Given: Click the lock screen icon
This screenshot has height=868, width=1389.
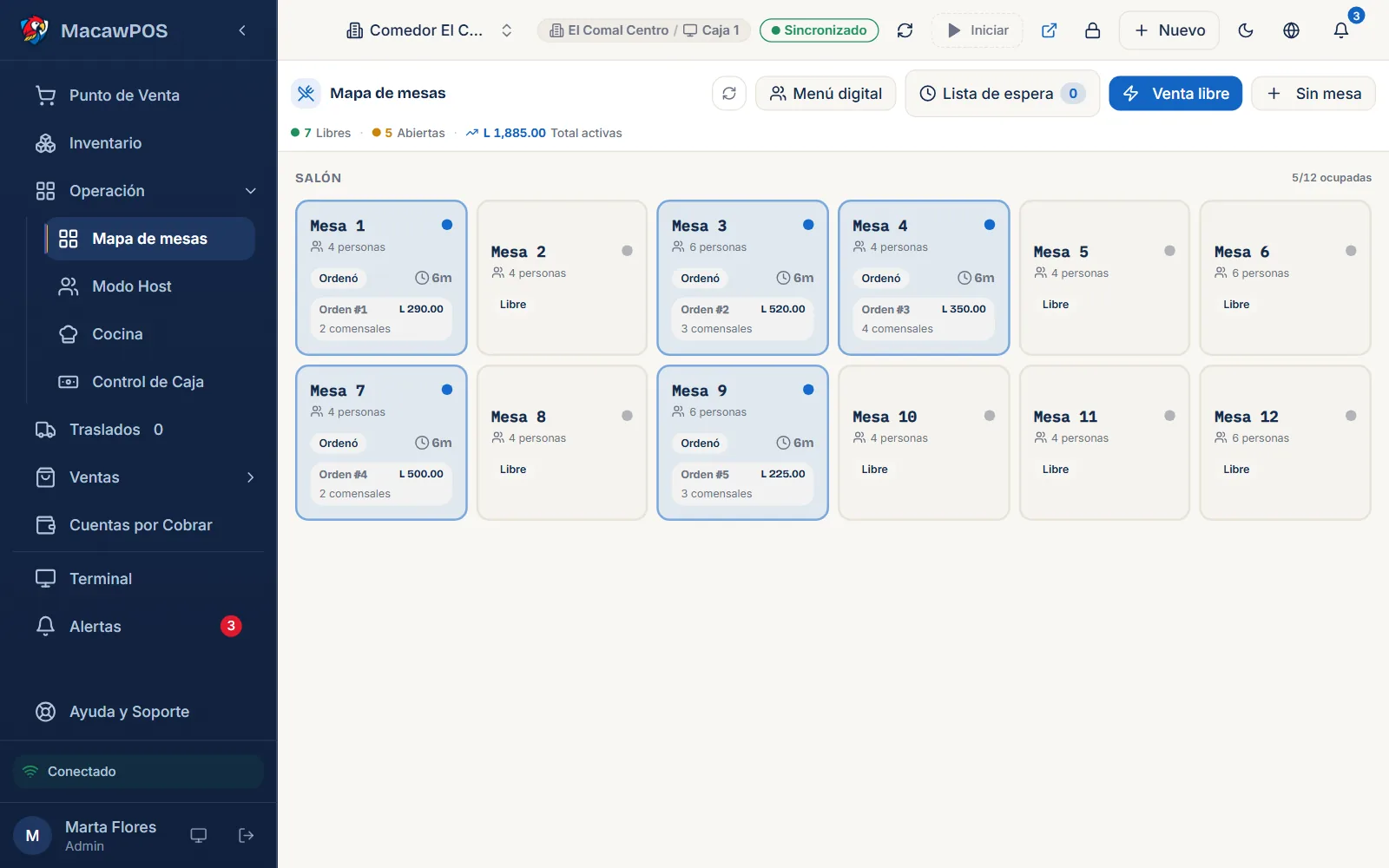Looking at the screenshot, I should 1092,30.
